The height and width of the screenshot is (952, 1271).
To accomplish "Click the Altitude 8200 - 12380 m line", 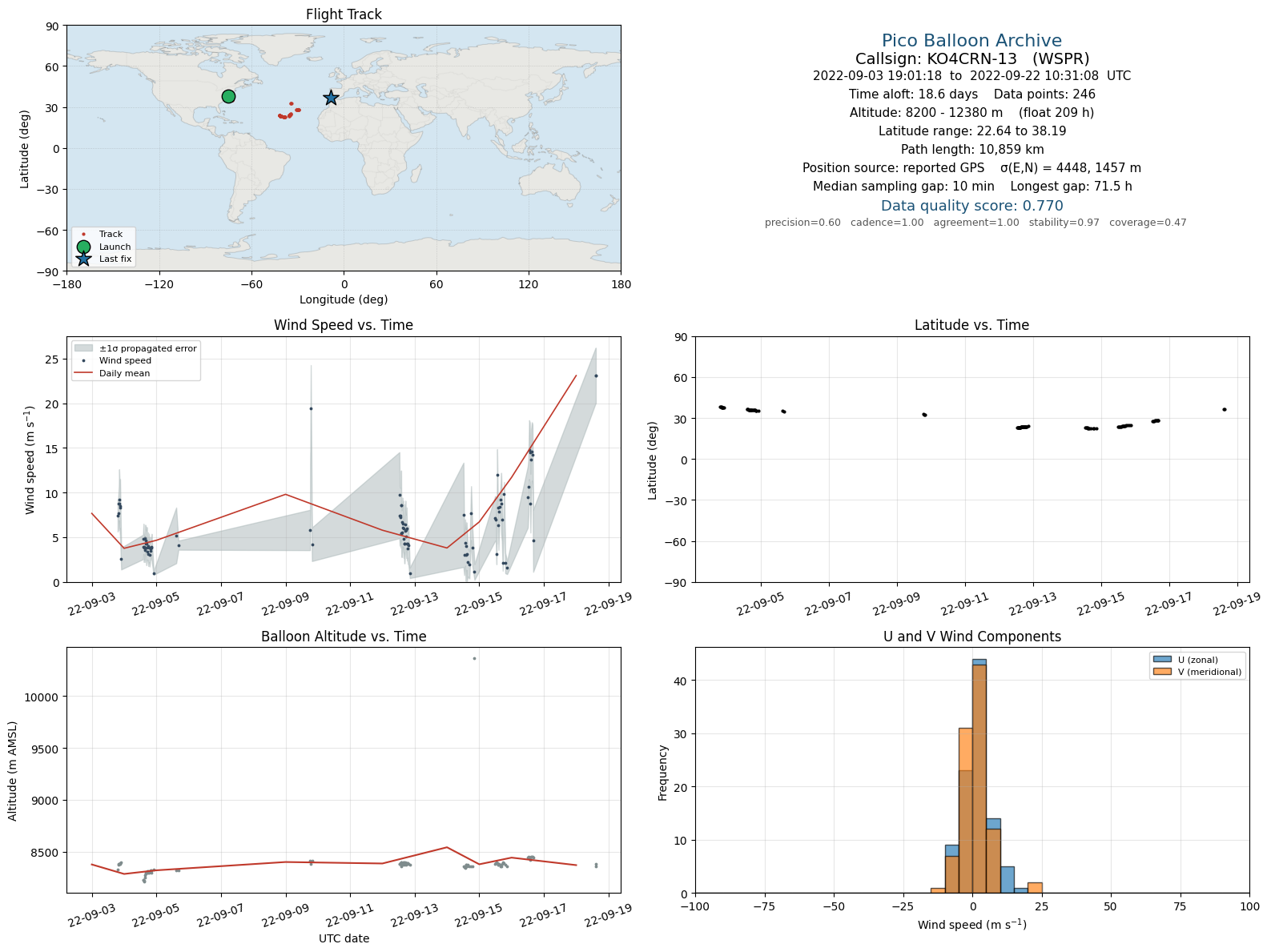I will (x=971, y=113).
